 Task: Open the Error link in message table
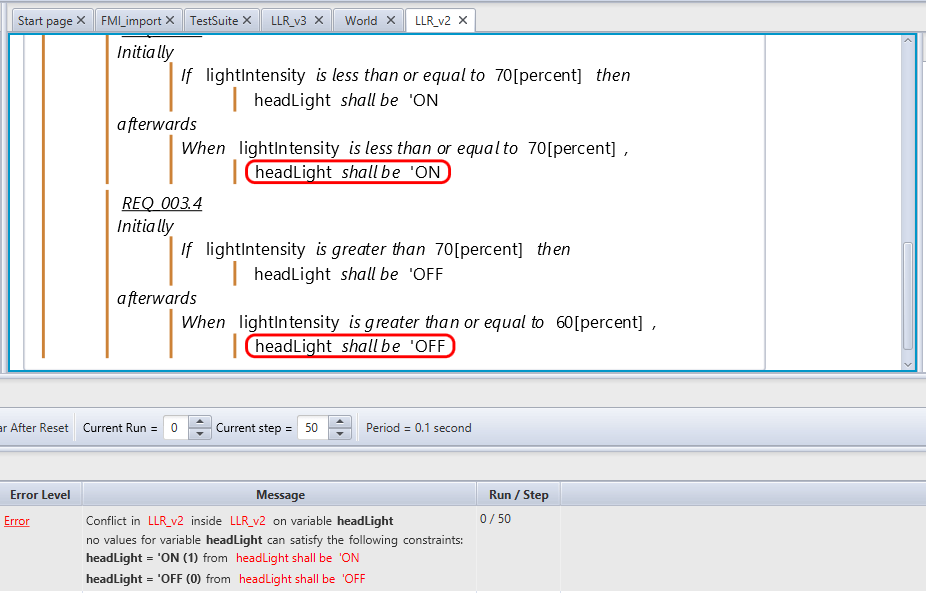[x=17, y=521]
